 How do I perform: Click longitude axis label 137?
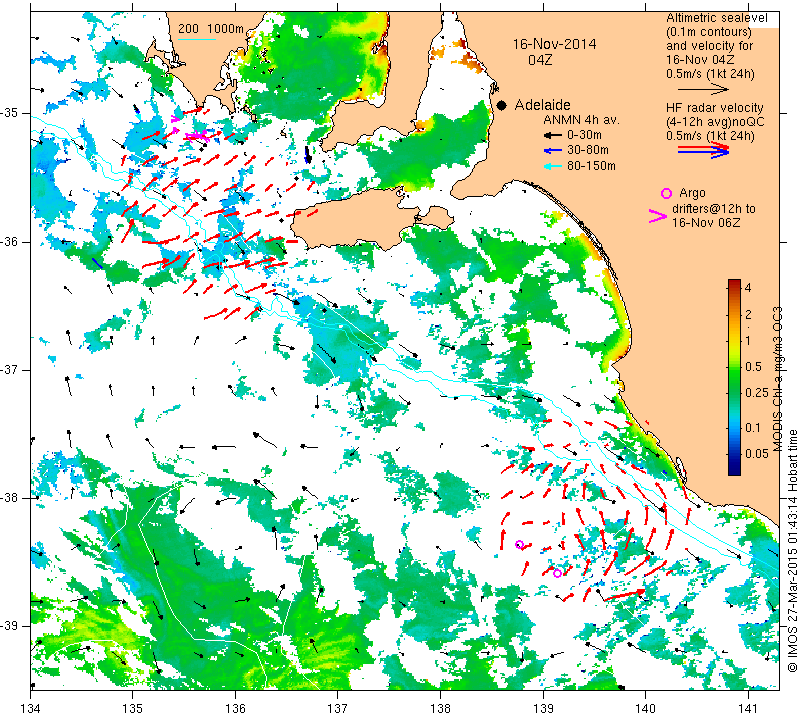(337, 709)
